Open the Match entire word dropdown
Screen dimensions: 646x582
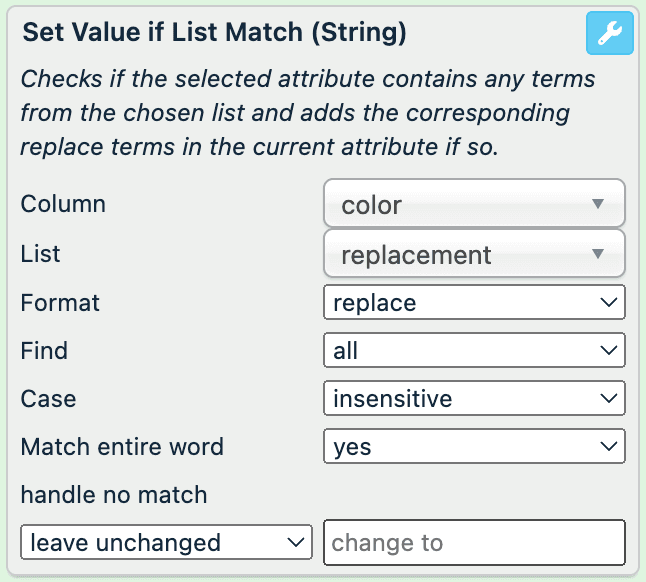(x=474, y=446)
